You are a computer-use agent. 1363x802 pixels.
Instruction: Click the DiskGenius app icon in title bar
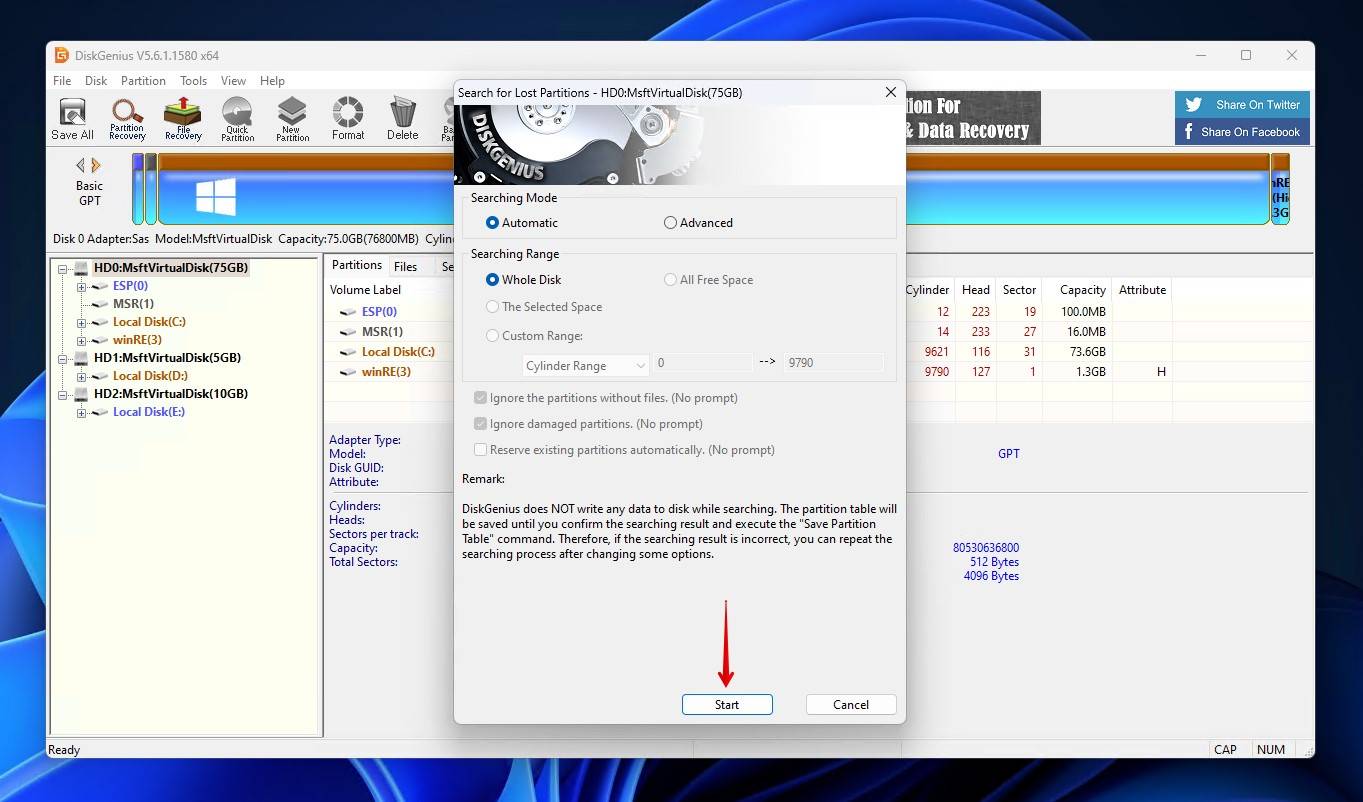(61, 55)
